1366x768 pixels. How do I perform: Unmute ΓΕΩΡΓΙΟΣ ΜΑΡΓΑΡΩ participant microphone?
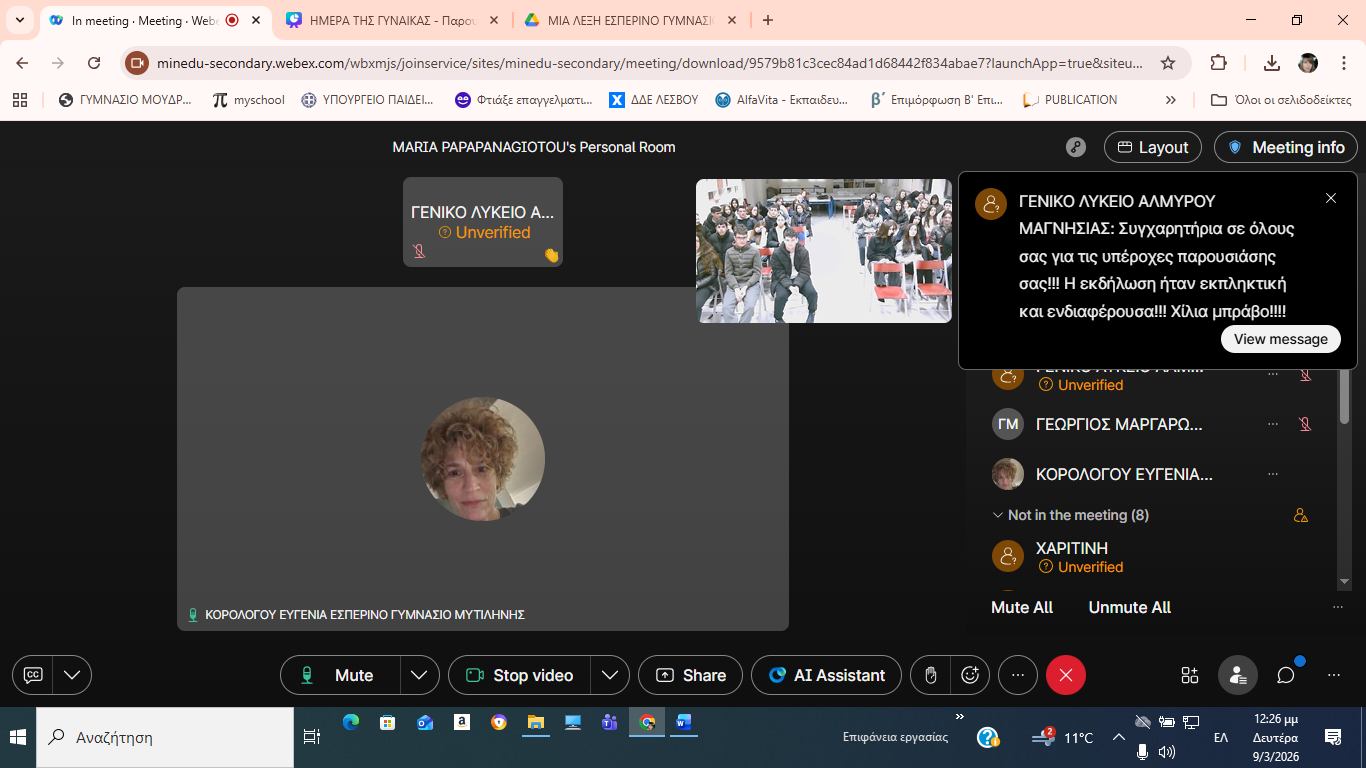pos(1304,424)
